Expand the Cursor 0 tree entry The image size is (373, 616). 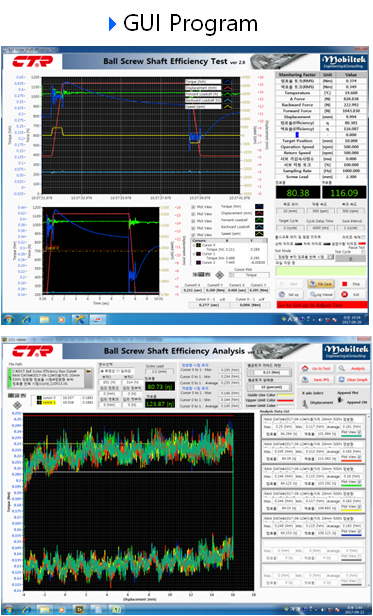click(x=193, y=246)
